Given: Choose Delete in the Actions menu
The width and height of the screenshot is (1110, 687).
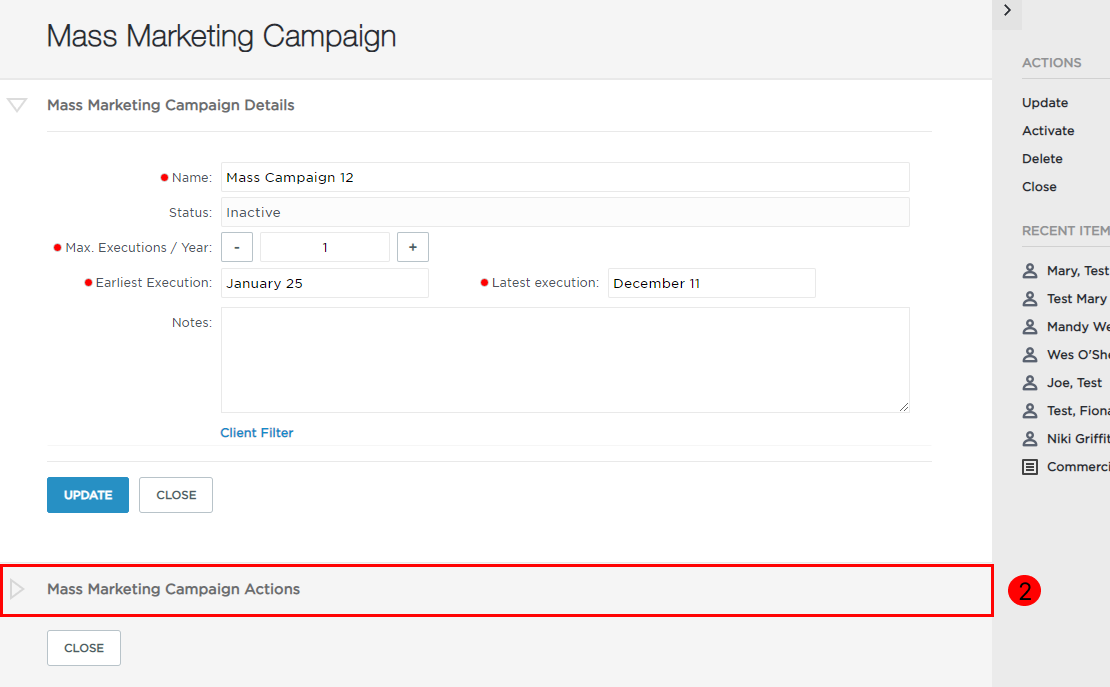Looking at the screenshot, I should point(1042,159).
